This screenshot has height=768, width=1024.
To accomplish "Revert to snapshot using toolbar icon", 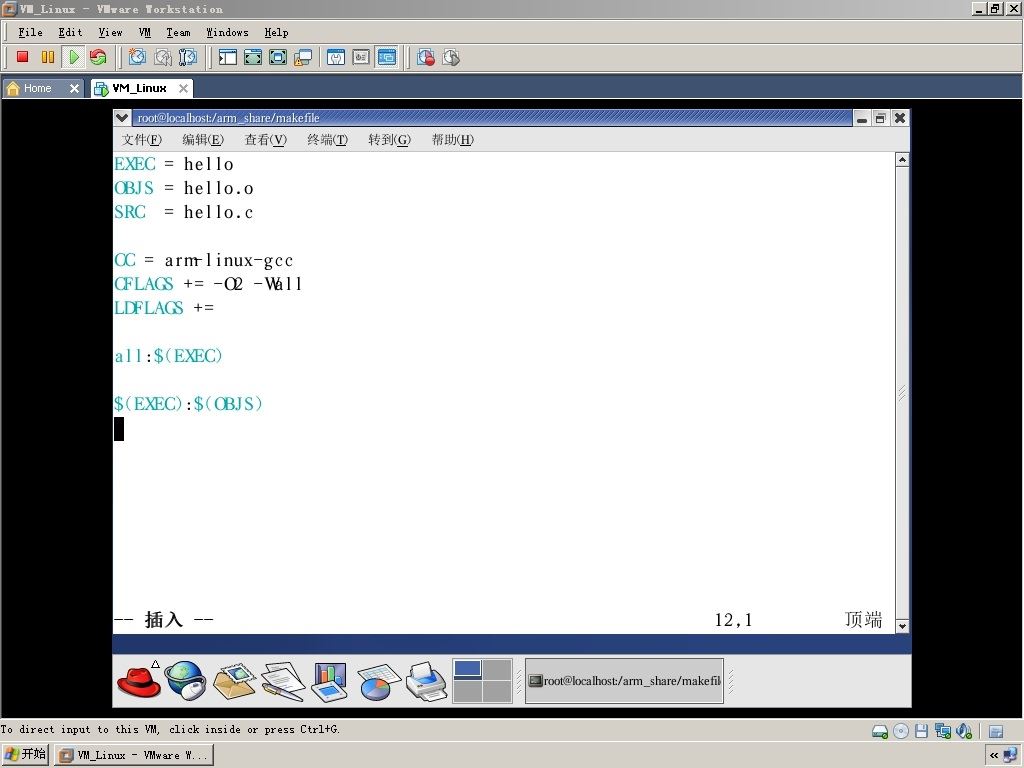I will pos(163,57).
